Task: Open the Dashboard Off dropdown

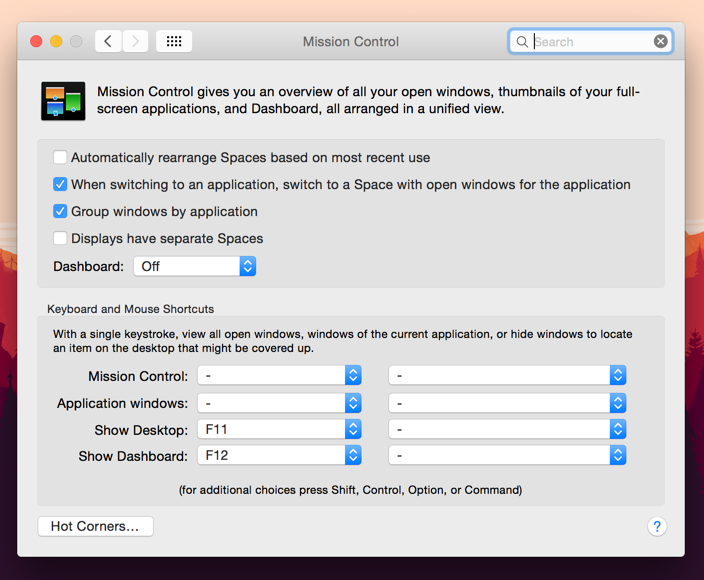Action: tap(195, 266)
